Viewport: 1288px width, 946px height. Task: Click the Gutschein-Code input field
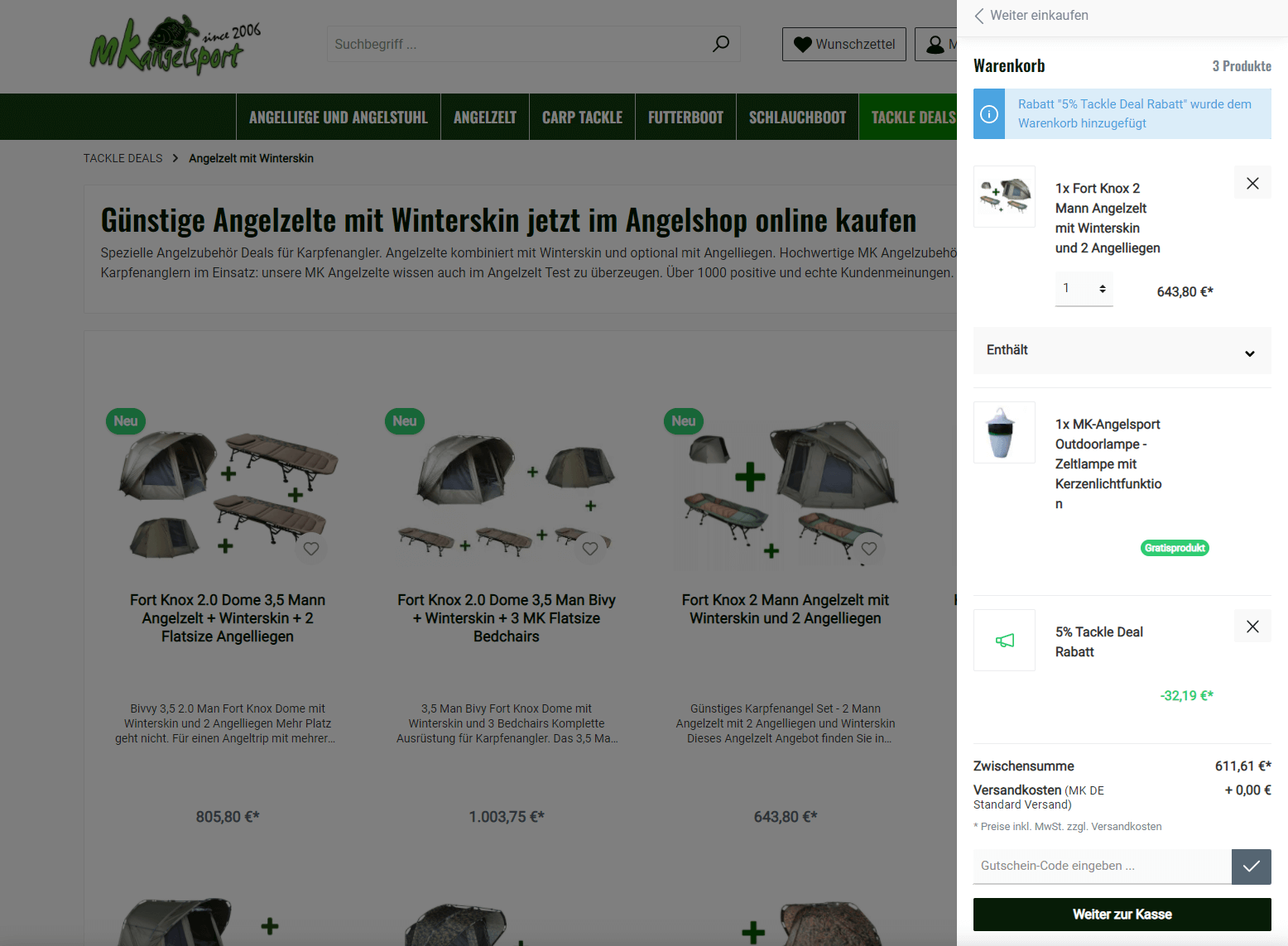pos(1102,867)
